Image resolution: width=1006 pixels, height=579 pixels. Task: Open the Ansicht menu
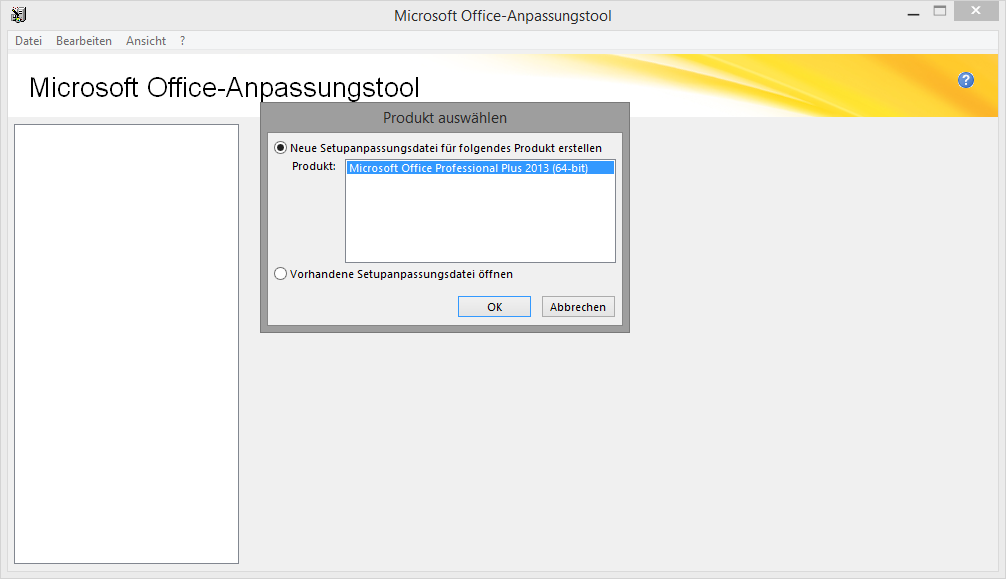146,41
